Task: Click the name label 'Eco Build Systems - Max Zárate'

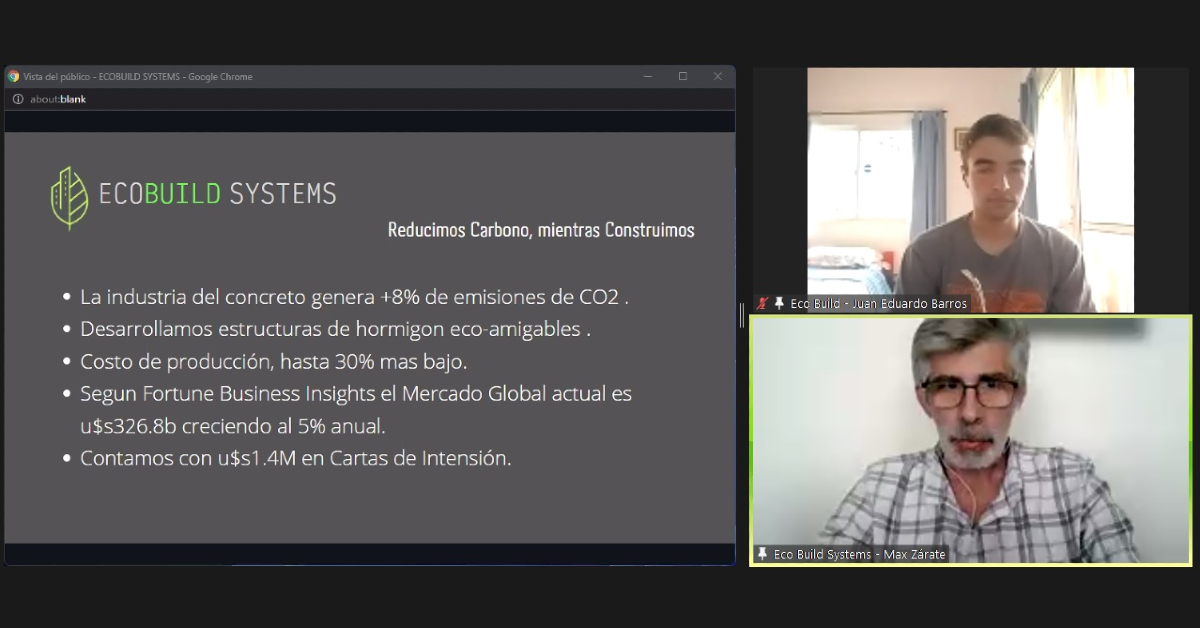Action: [860, 554]
